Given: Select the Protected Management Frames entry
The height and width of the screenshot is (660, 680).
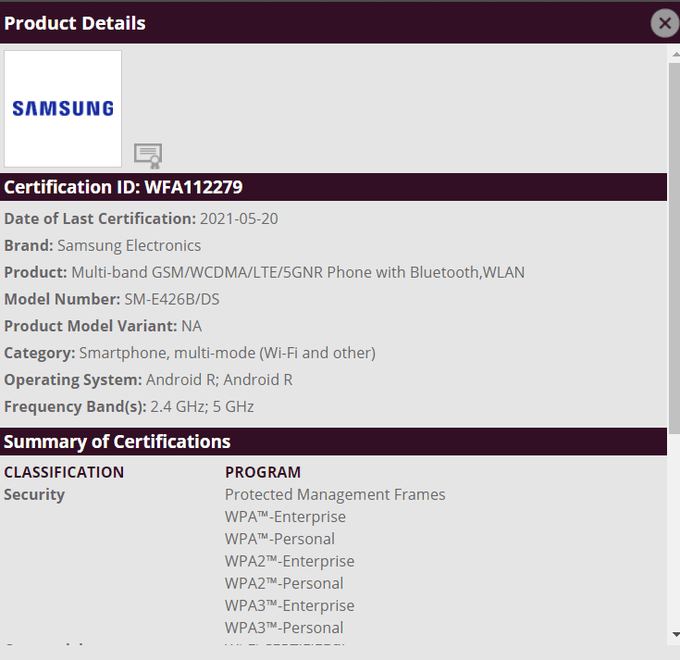Looking at the screenshot, I should coord(335,495).
